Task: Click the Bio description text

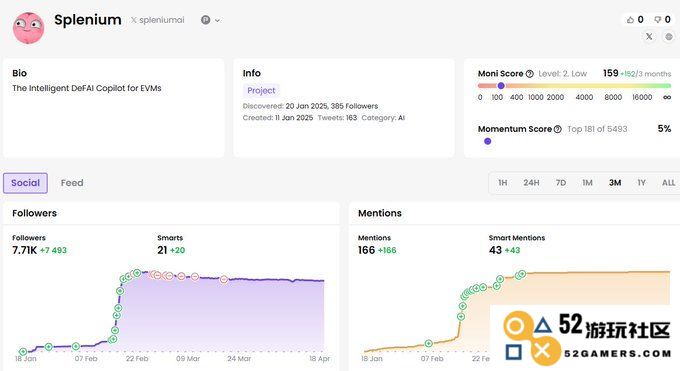Action: (x=87, y=88)
